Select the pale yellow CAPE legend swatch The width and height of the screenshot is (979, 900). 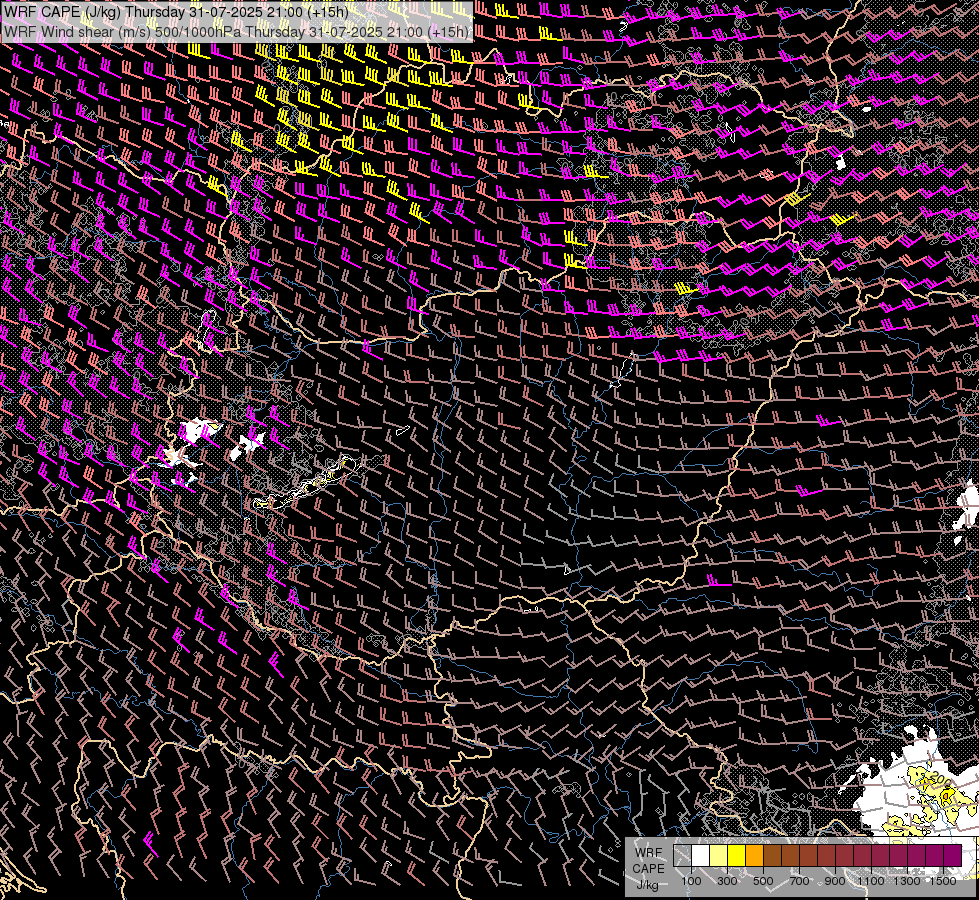pos(719,855)
